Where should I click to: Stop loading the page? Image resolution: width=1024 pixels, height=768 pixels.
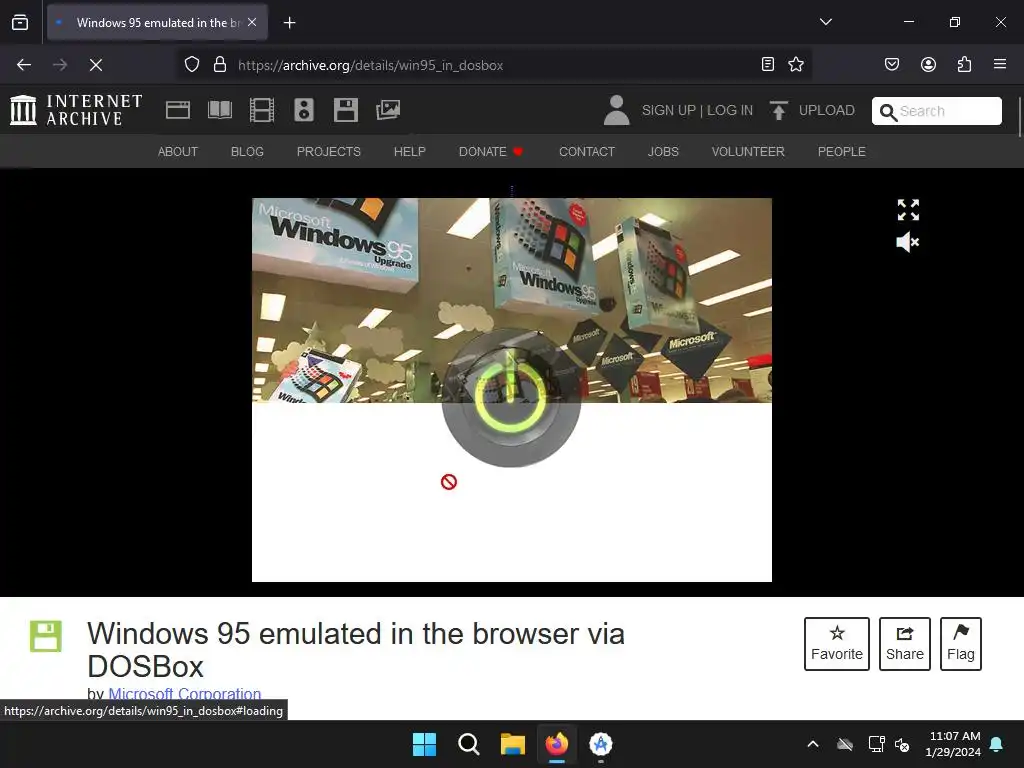pos(96,65)
